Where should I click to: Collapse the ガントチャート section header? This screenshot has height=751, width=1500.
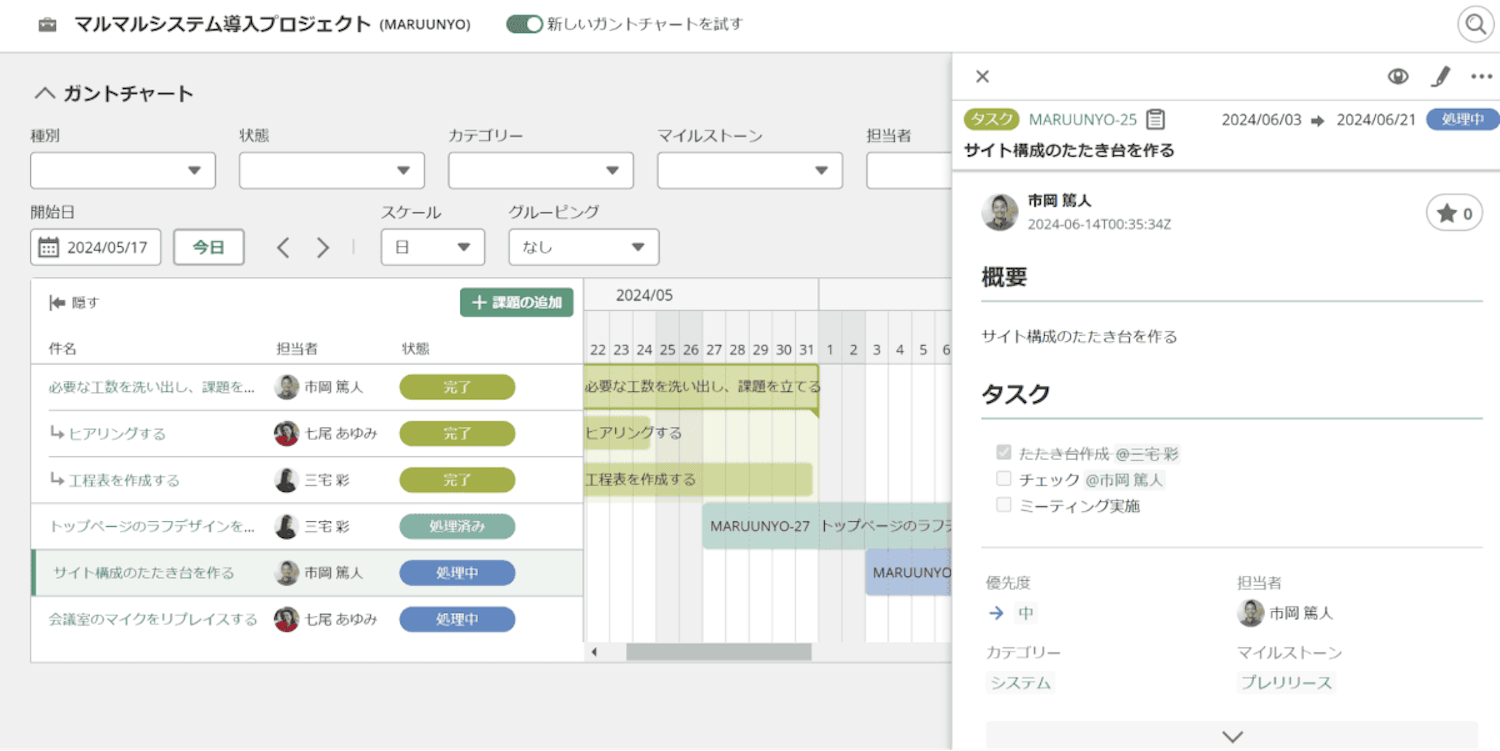[x=44, y=94]
